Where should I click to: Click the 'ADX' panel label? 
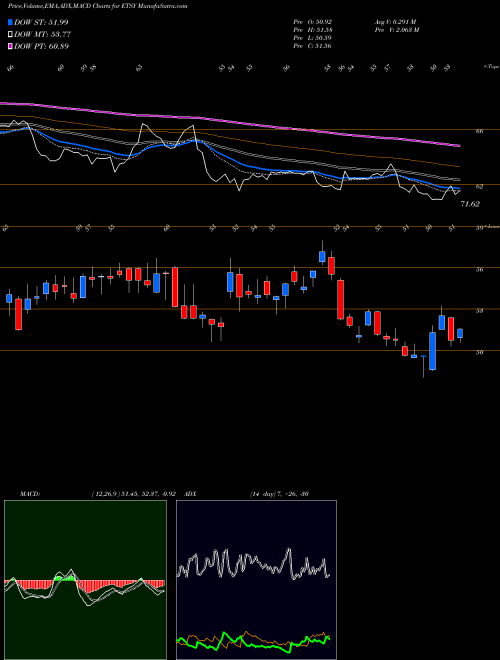click(191, 494)
